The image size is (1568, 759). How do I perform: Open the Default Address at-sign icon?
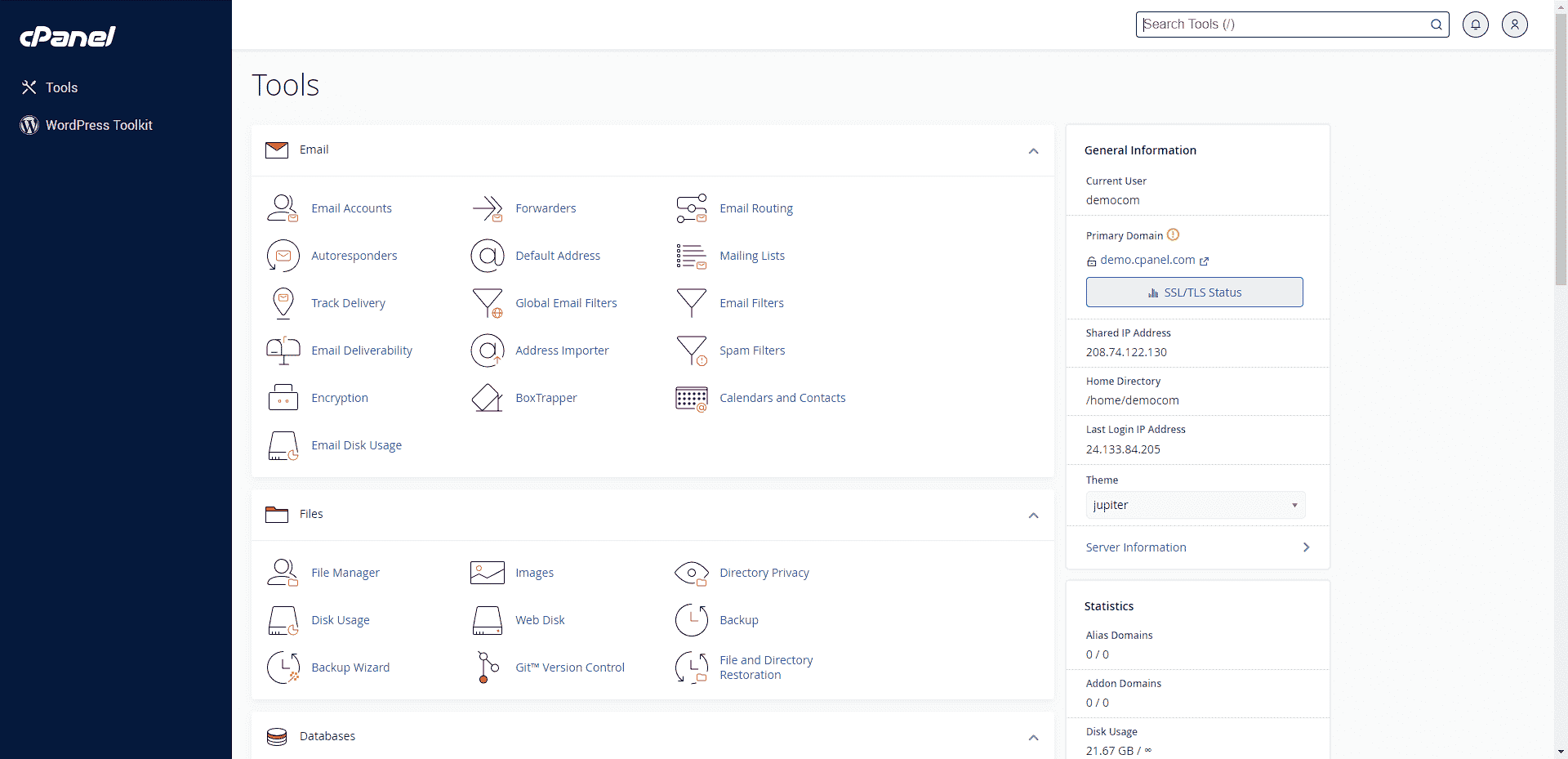click(488, 256)
